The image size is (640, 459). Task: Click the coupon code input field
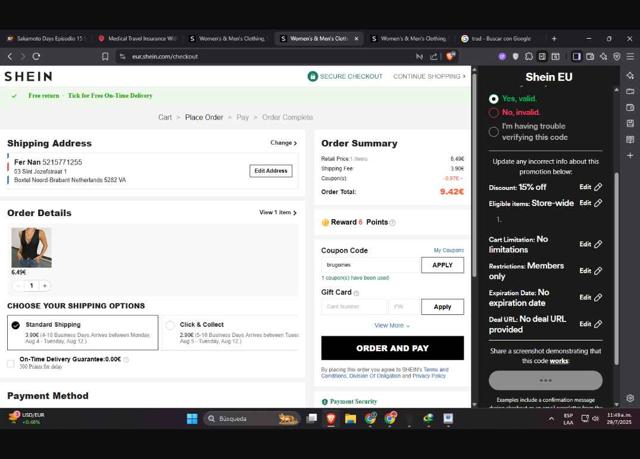pyautogui.click(x=371, y=265)
